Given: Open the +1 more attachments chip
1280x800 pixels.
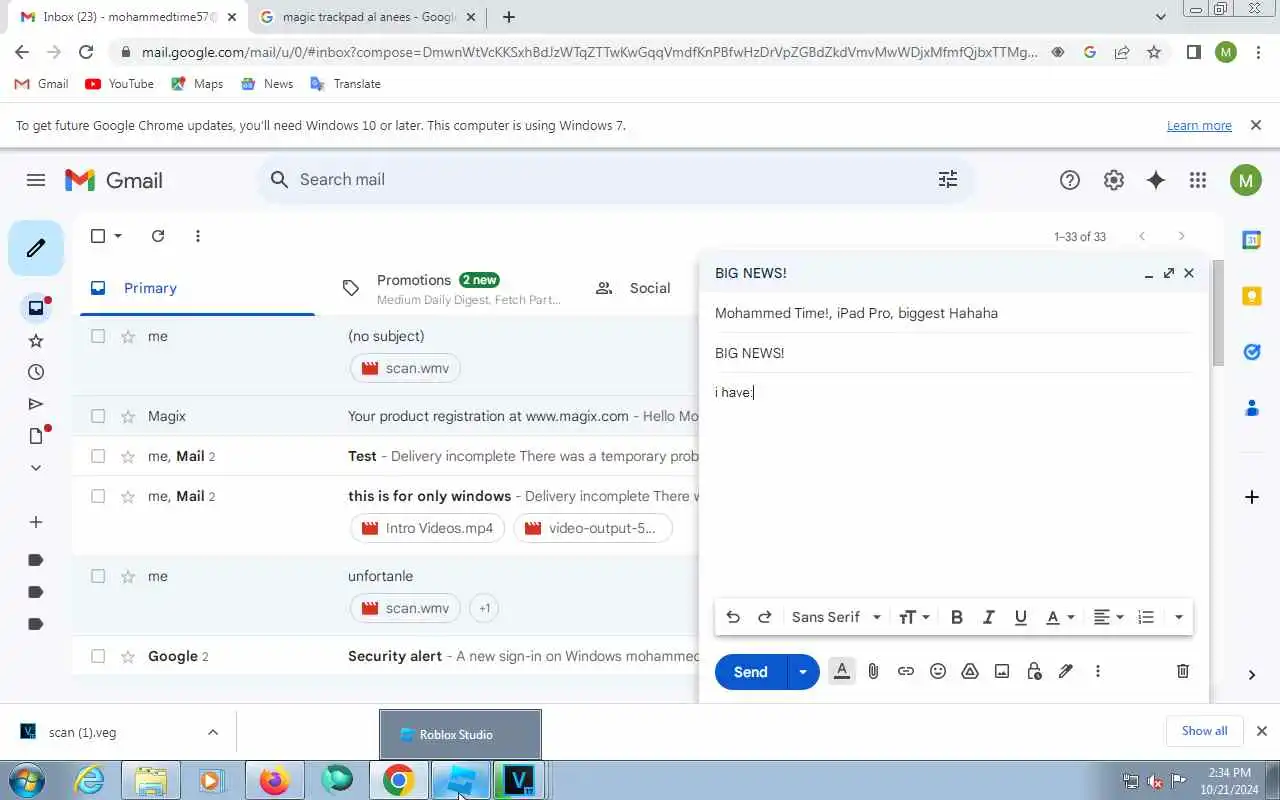Looking at the screenshot, I should (x=484, y=608).
